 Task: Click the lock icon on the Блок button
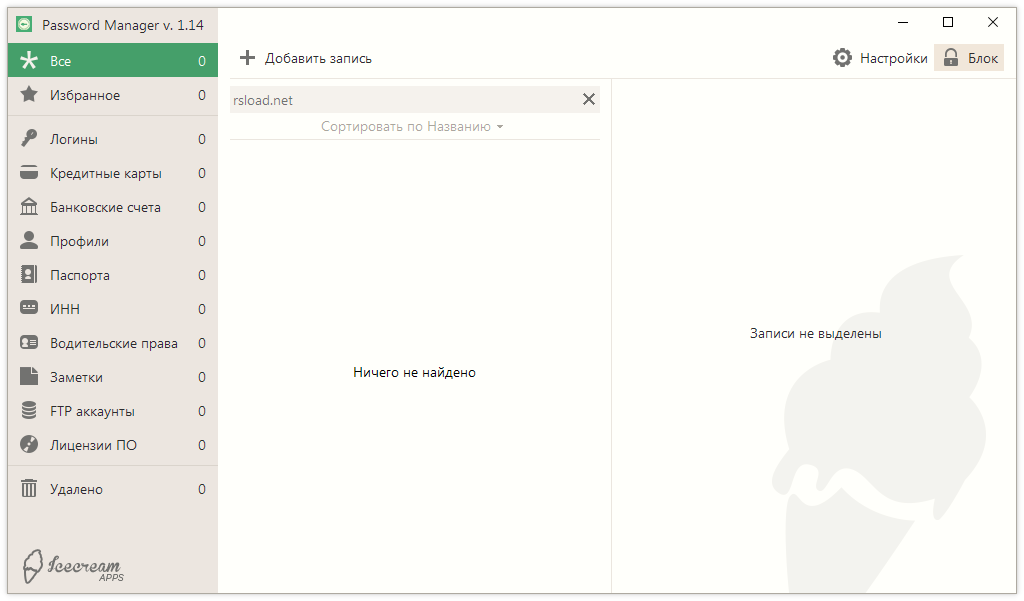tap(950, 57)
